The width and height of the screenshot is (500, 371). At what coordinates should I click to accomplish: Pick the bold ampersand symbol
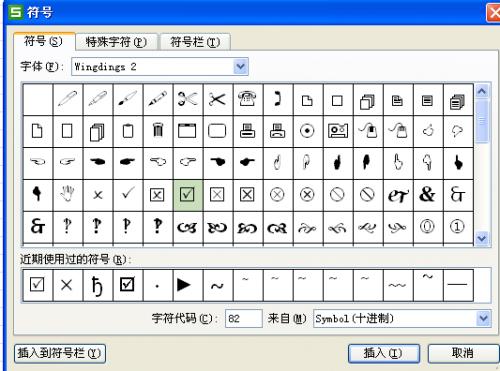point(427,195)
